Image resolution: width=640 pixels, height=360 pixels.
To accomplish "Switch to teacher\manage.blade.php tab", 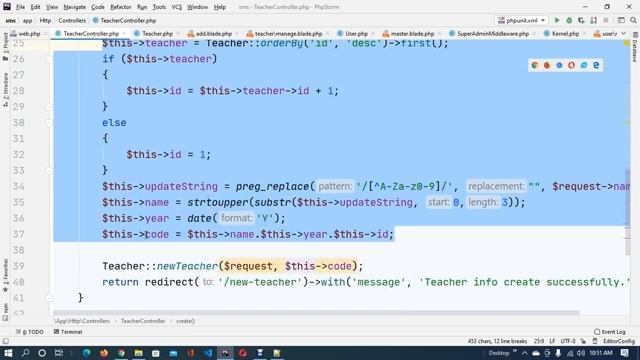I will coord(288,33).
